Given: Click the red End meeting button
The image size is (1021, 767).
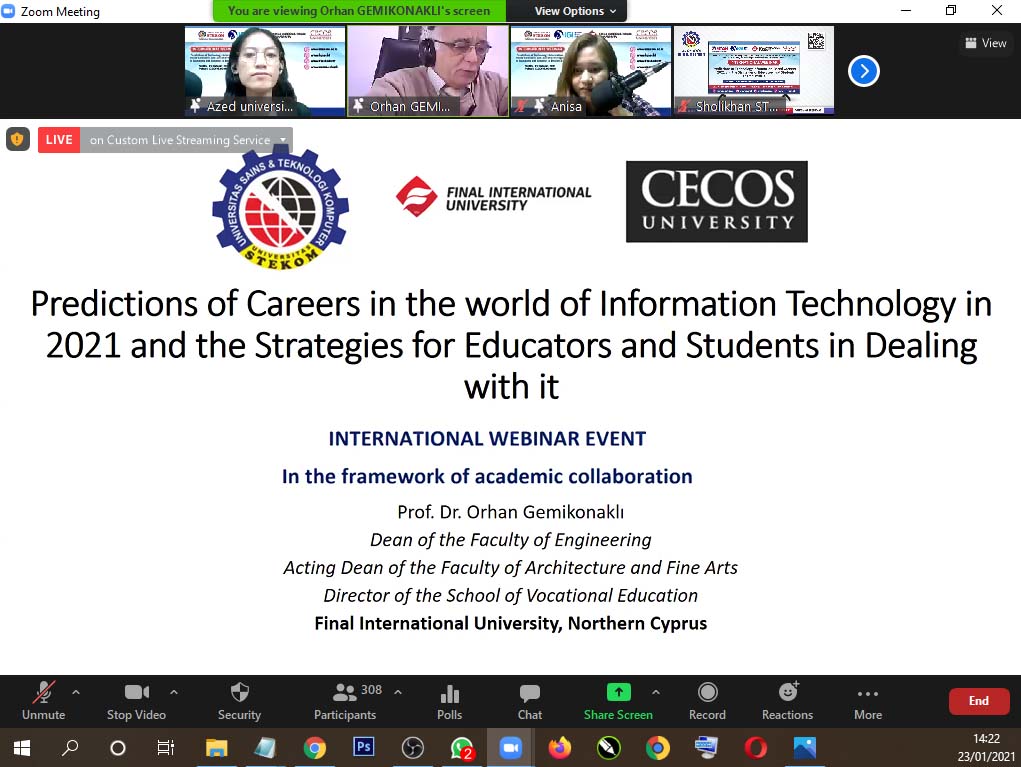Looking at the screenshot, I should tap(979, 701).
